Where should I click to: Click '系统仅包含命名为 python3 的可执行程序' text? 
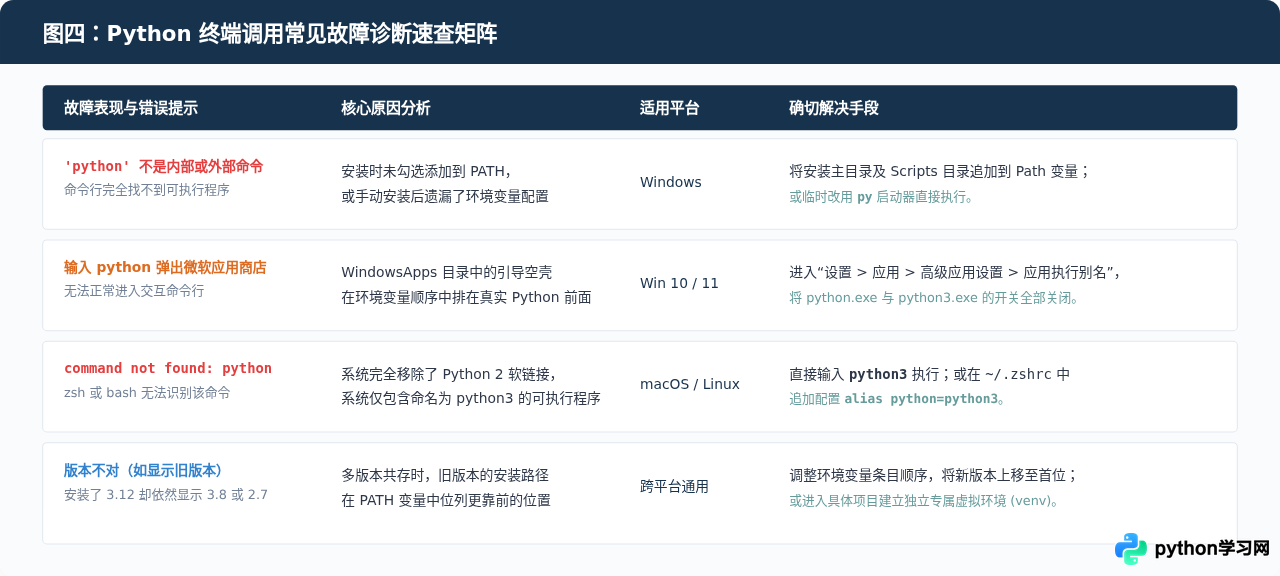tap(471, 398)
